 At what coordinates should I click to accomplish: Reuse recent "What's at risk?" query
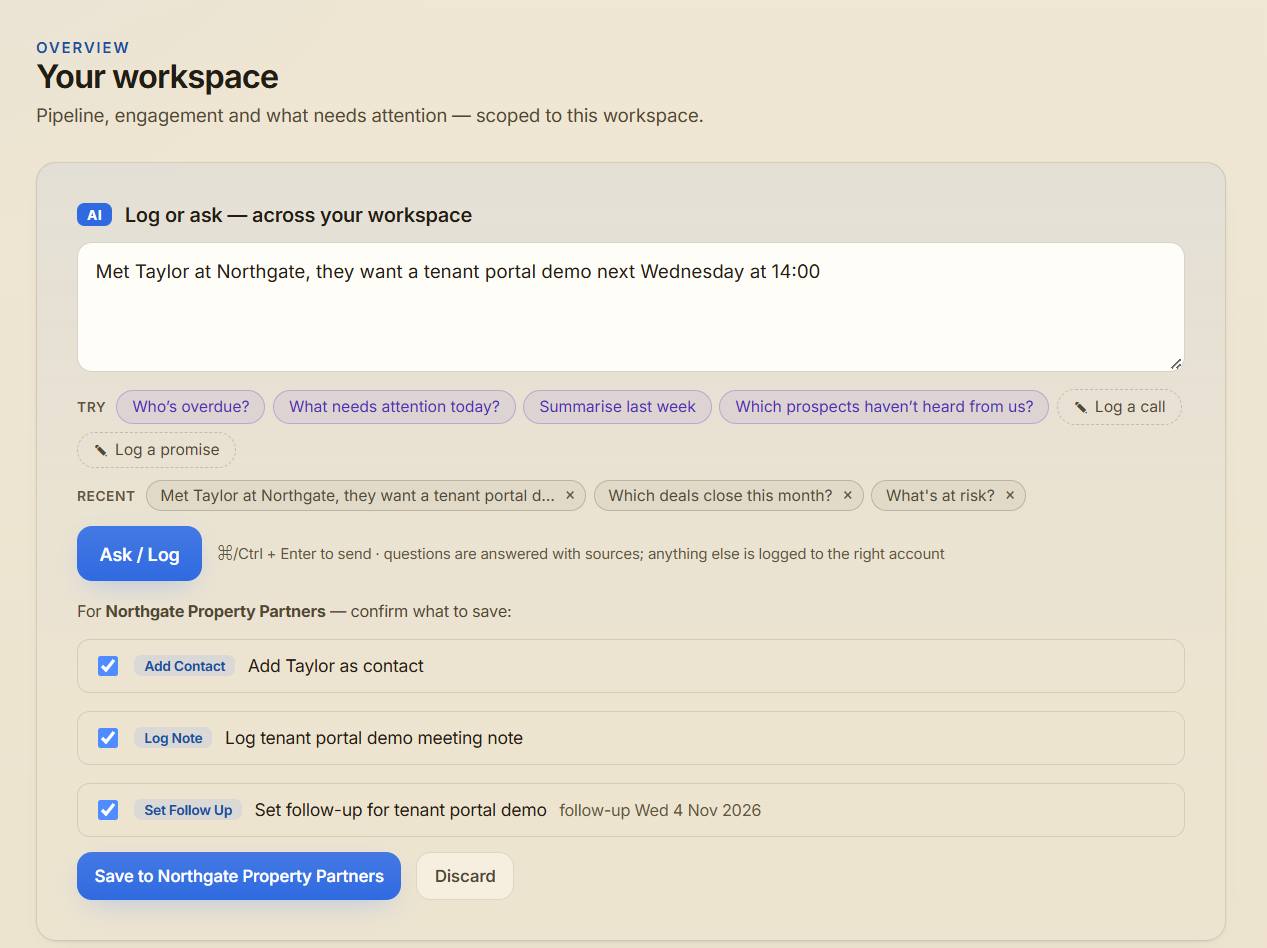click(940, 495)
